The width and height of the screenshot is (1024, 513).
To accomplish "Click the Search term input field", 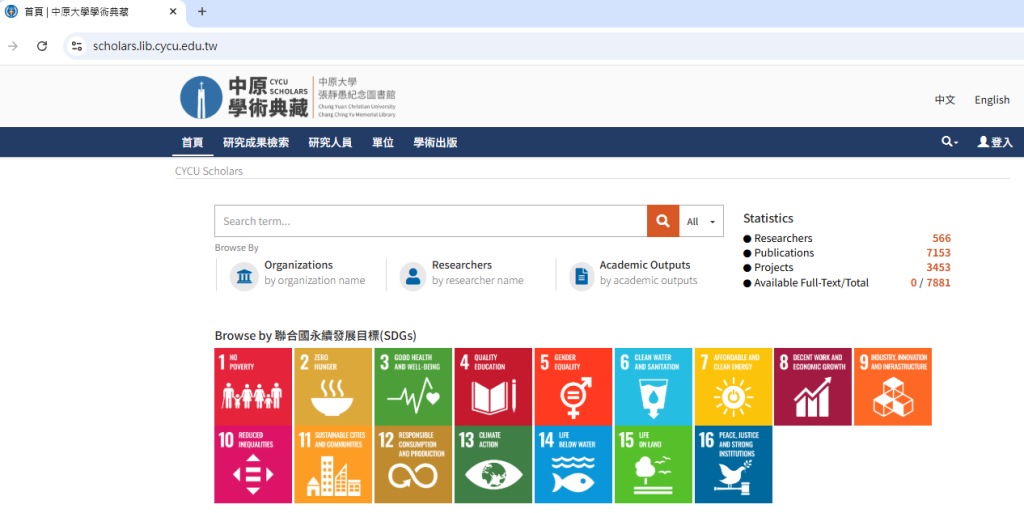I will [430, 221].
